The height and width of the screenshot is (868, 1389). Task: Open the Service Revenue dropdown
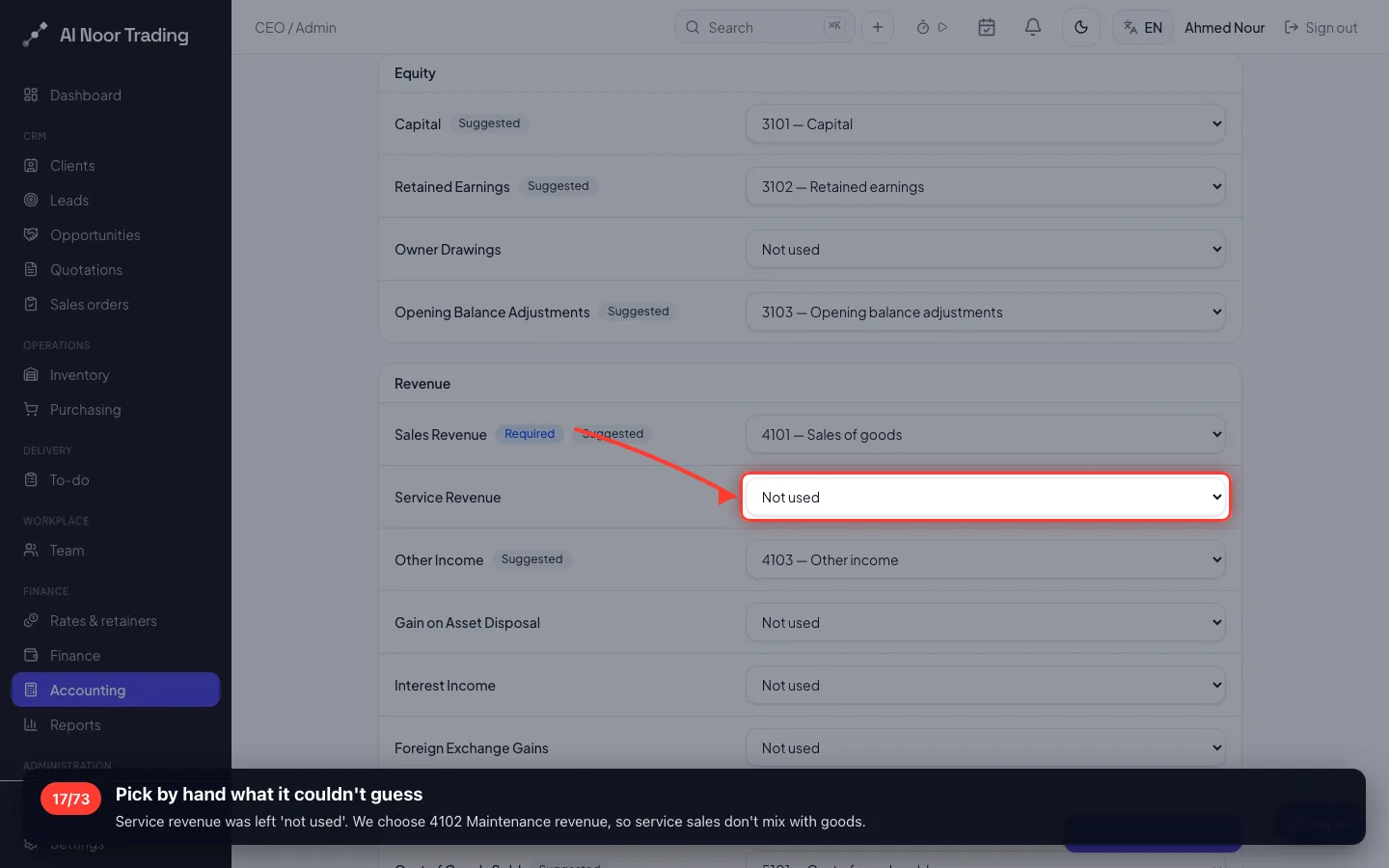986,497
